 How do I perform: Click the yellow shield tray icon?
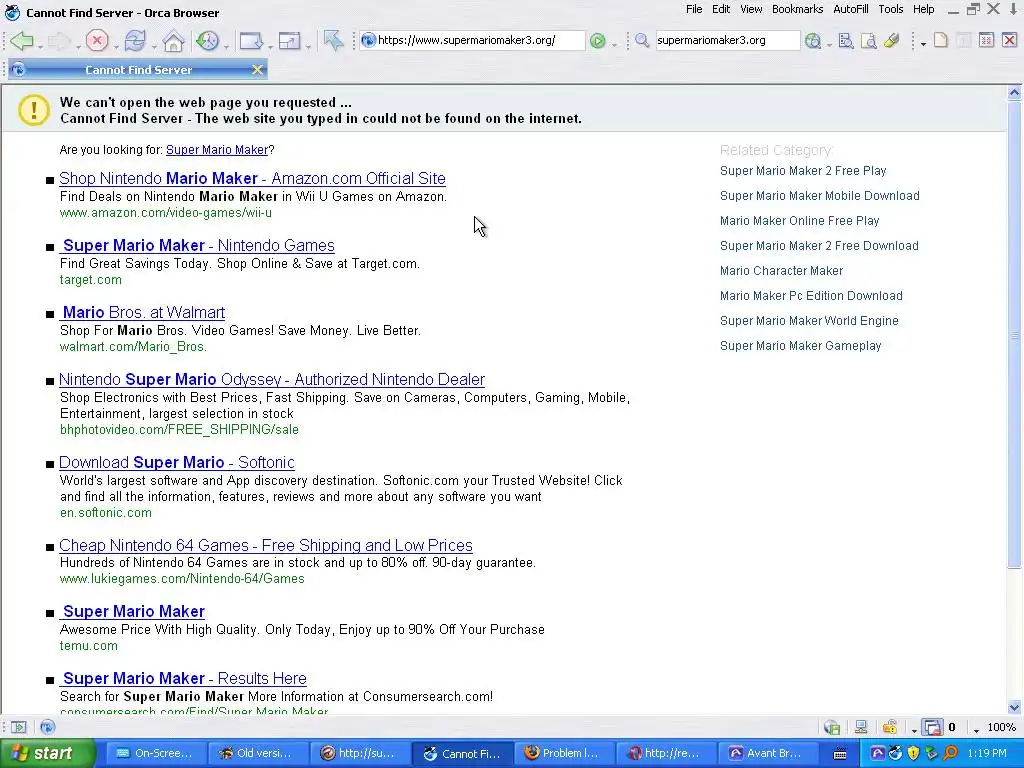coord(913,754)
